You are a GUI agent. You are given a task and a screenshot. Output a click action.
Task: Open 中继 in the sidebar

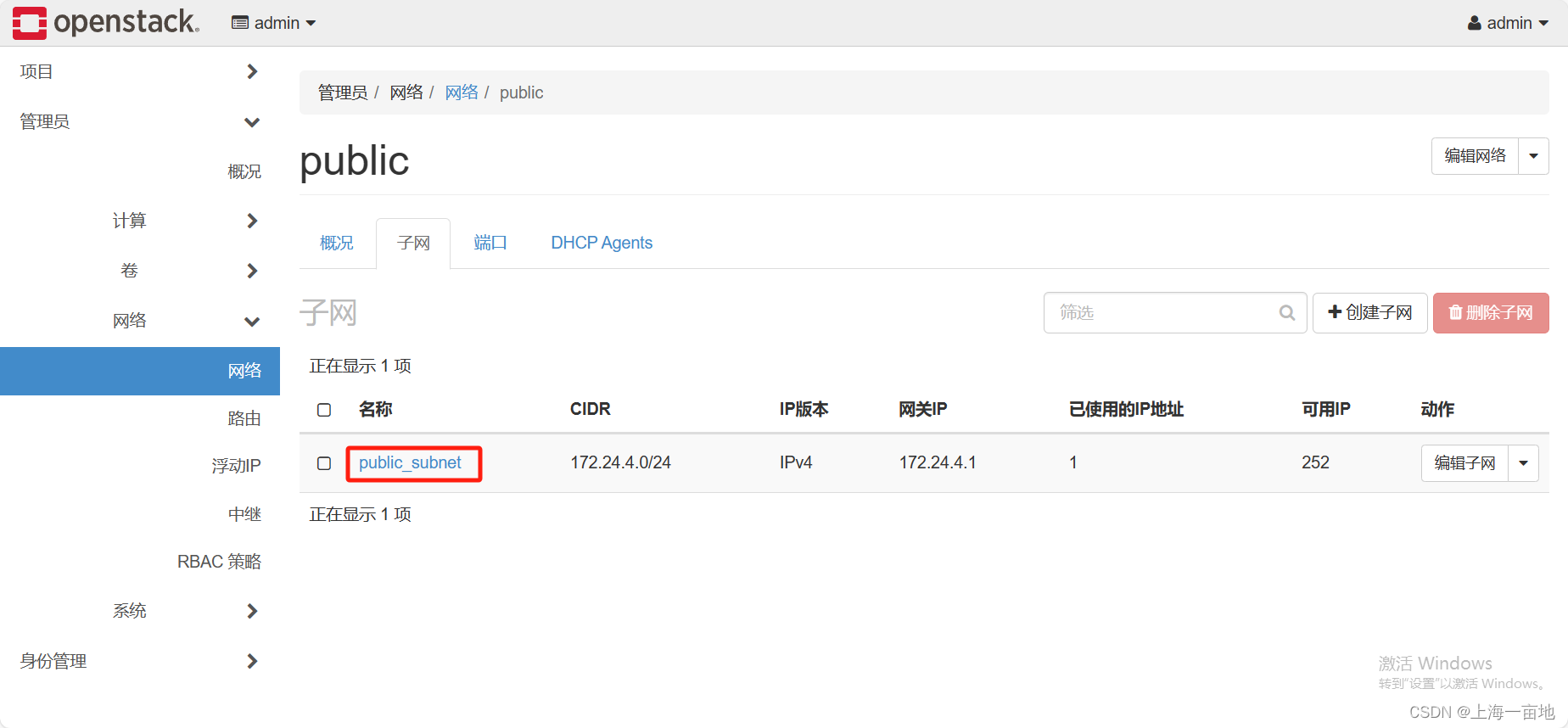[x=244, y=514]
